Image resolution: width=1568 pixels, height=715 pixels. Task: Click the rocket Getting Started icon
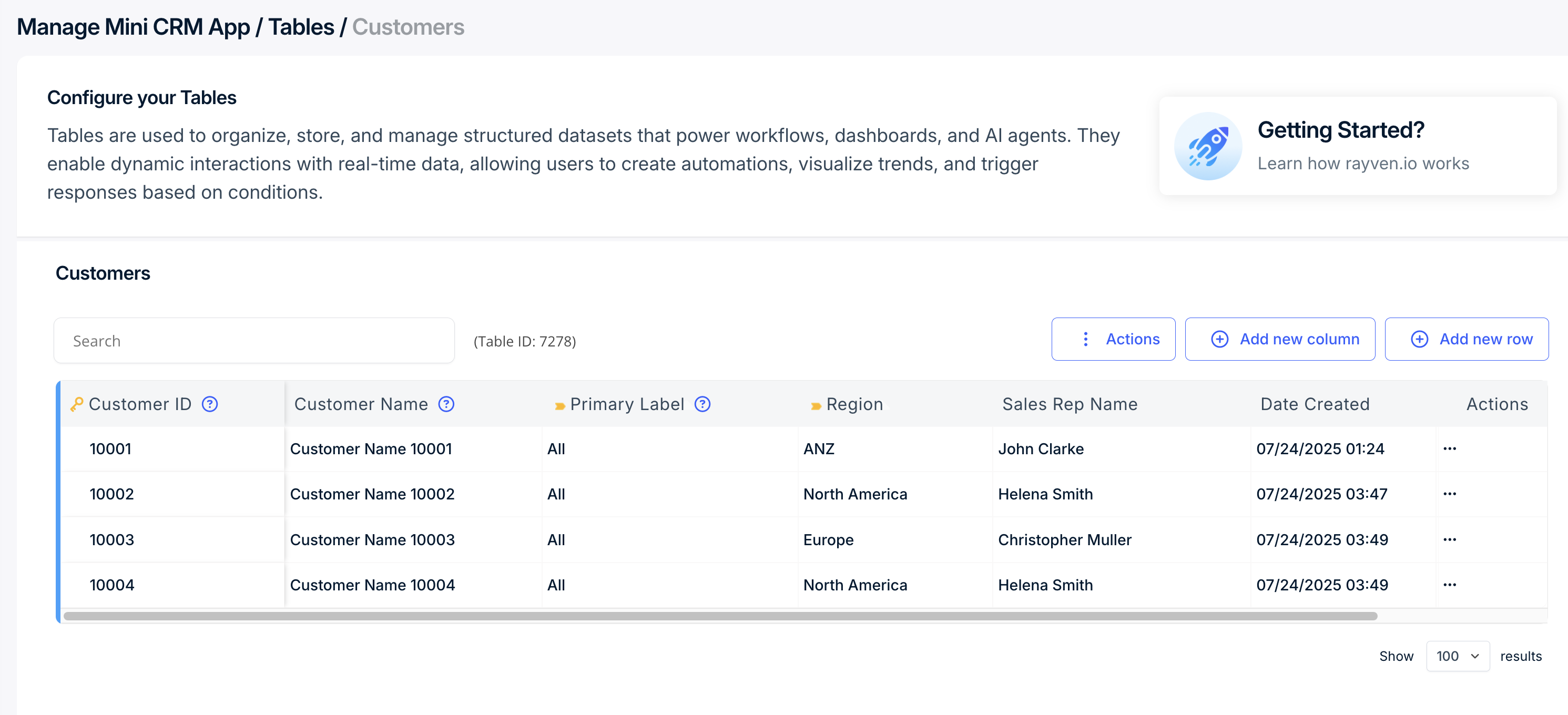pos(1208,146)
